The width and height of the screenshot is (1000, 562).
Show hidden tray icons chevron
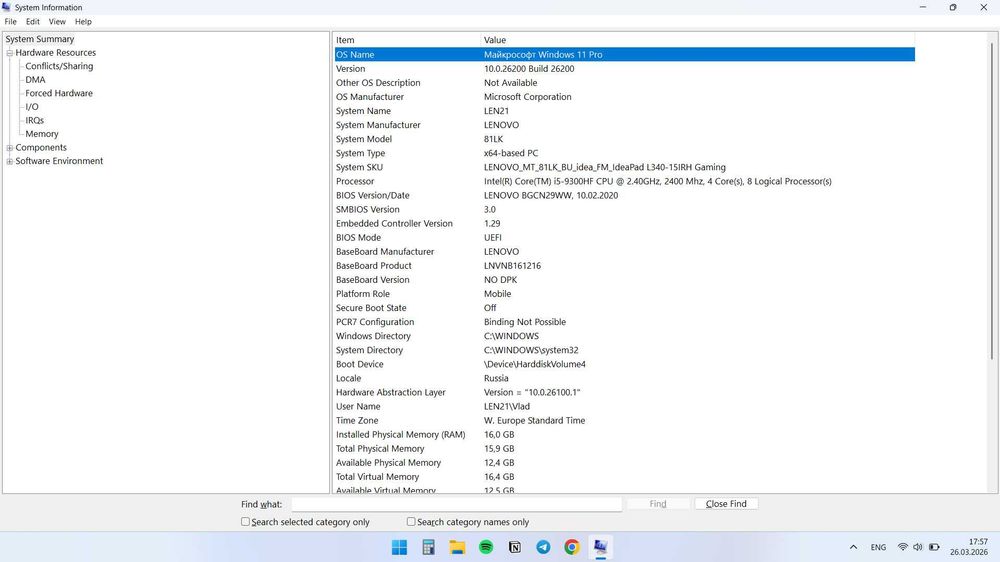click(853, 547)
